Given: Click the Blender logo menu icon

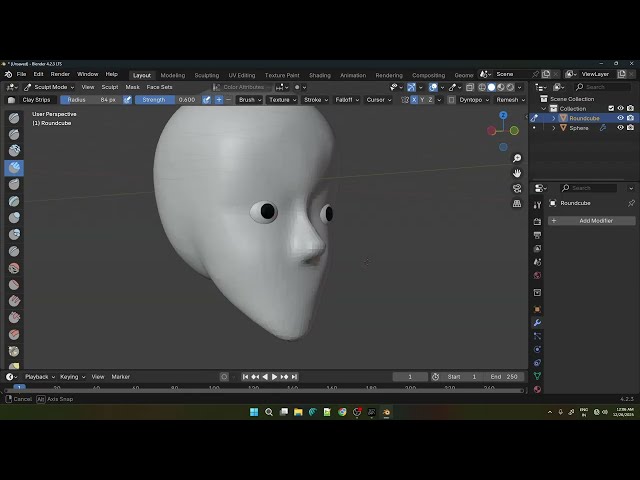Looking at the screenshot, I should (x=8, y=74).
